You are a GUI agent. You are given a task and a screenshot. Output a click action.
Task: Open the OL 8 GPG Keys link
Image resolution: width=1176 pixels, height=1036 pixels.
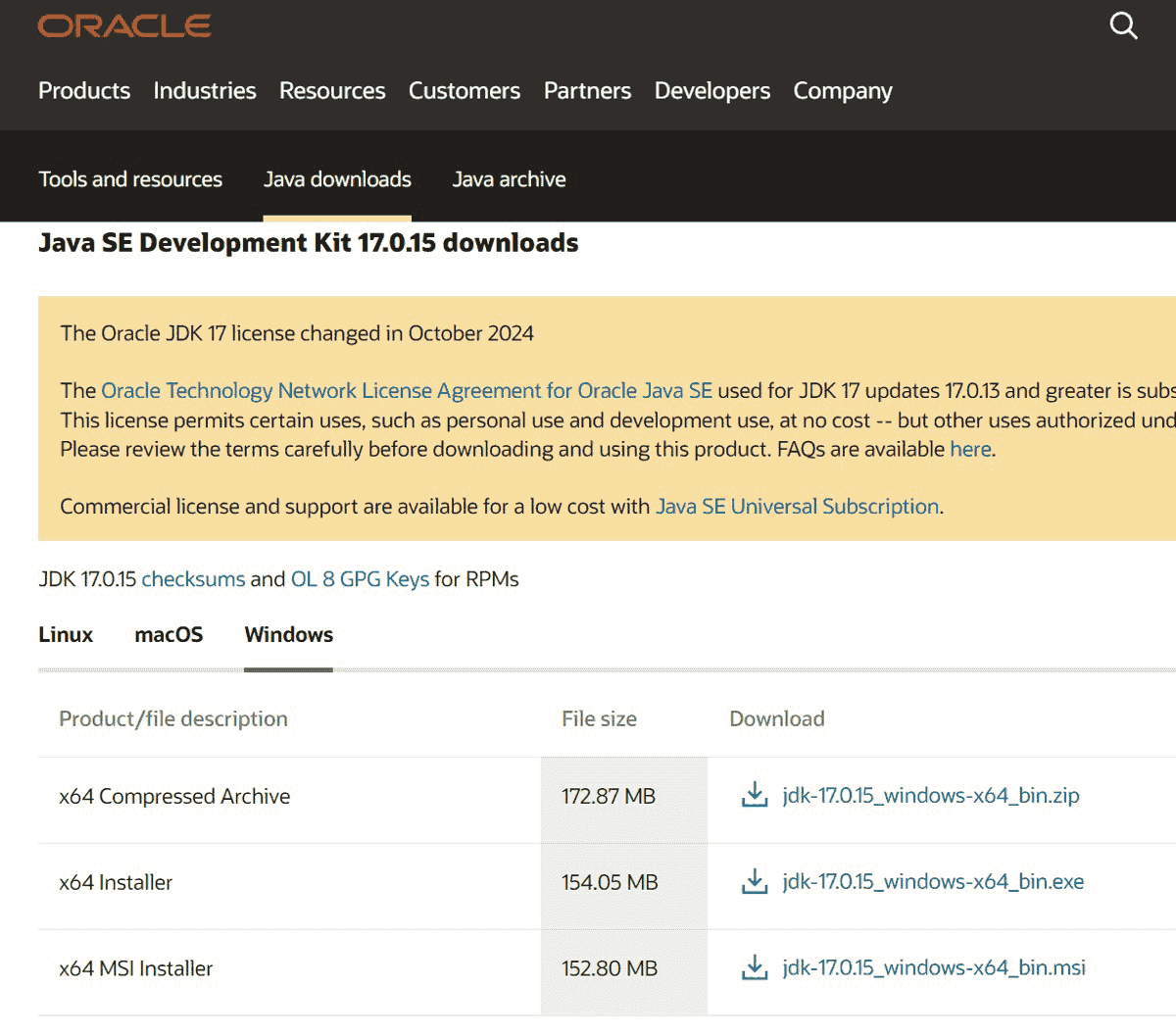tap(360, 579)
